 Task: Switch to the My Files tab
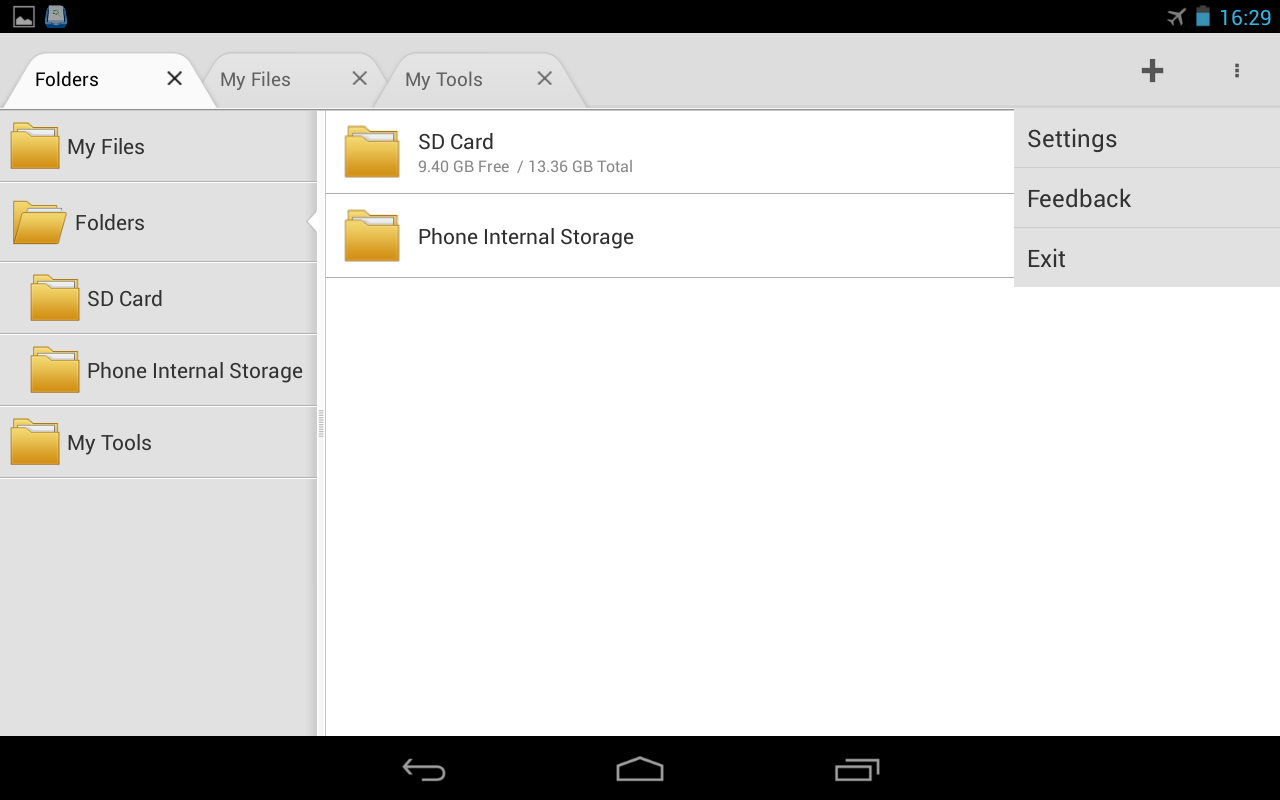(x=256, y=78)
